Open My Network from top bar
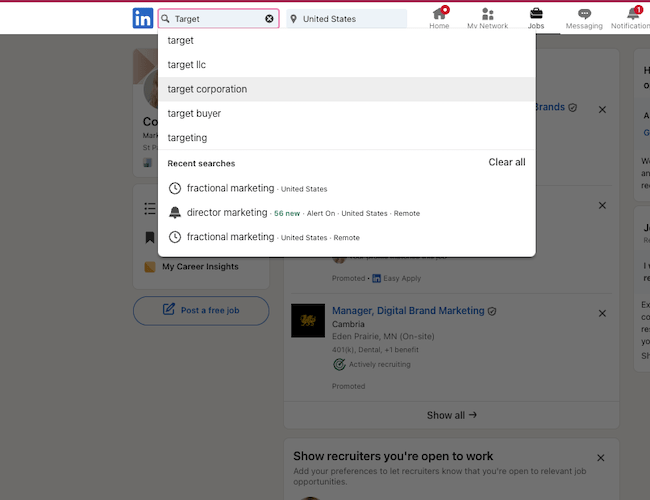The width and height of the screenshot is (650, 500). pyautogui.click(x=487, y=18)
